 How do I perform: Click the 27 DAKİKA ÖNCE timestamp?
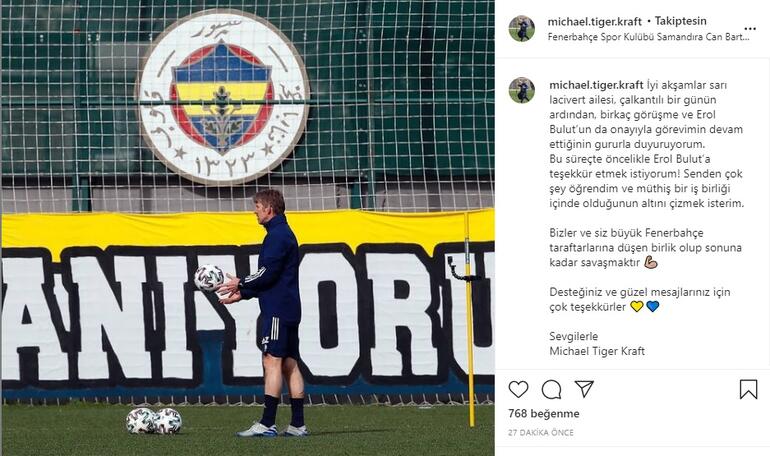coord(541,433)
